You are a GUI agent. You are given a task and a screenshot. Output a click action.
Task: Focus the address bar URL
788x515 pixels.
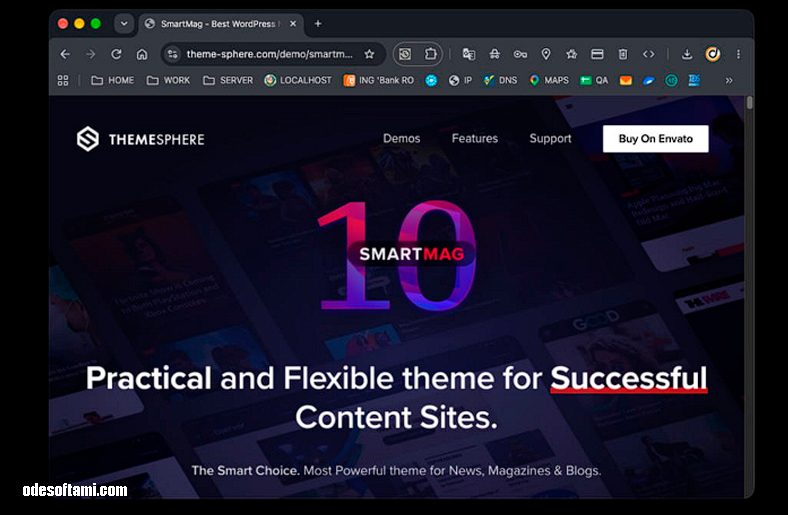tap(269, 54)
